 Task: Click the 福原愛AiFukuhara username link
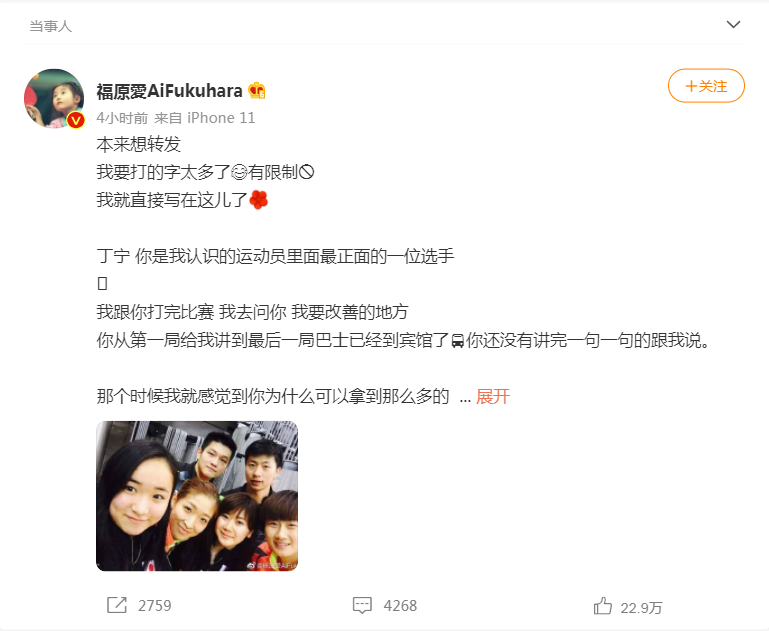tap(169, 91)
